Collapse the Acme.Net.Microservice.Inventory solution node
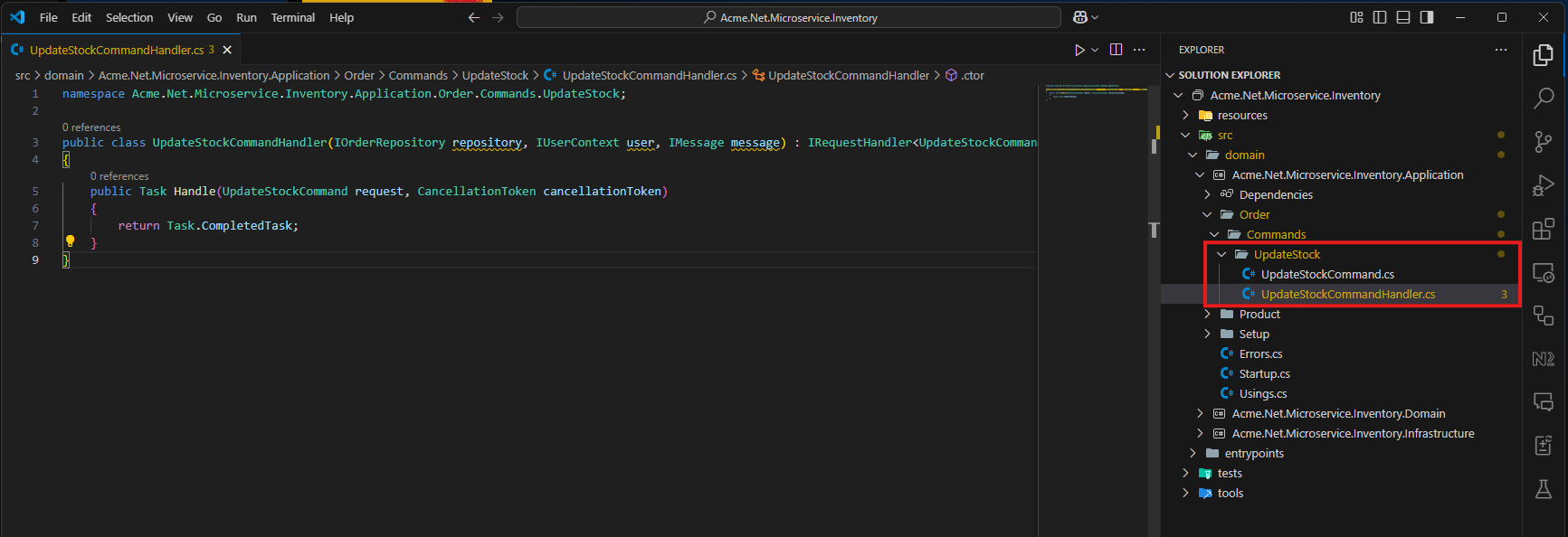This screenshot has height=537, width=1568. coord(1178,95)
